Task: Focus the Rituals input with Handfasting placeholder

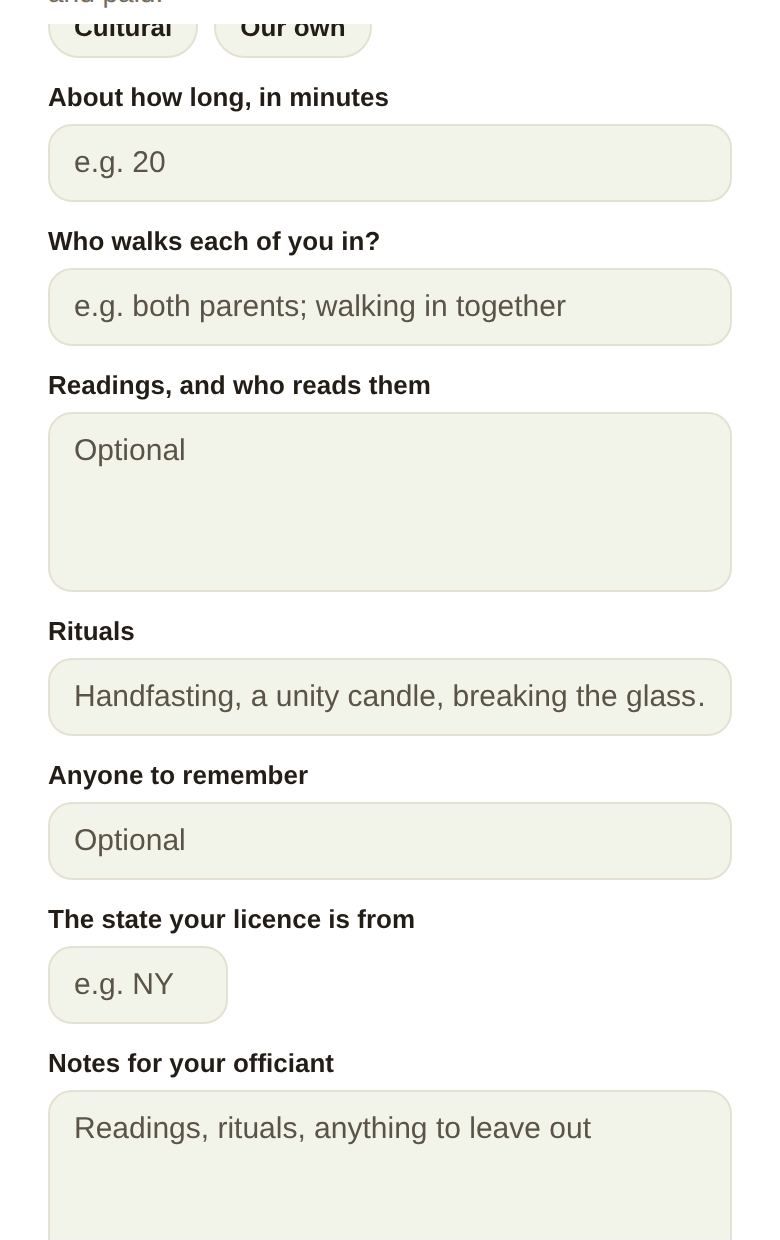Action: tap(390, 697)
